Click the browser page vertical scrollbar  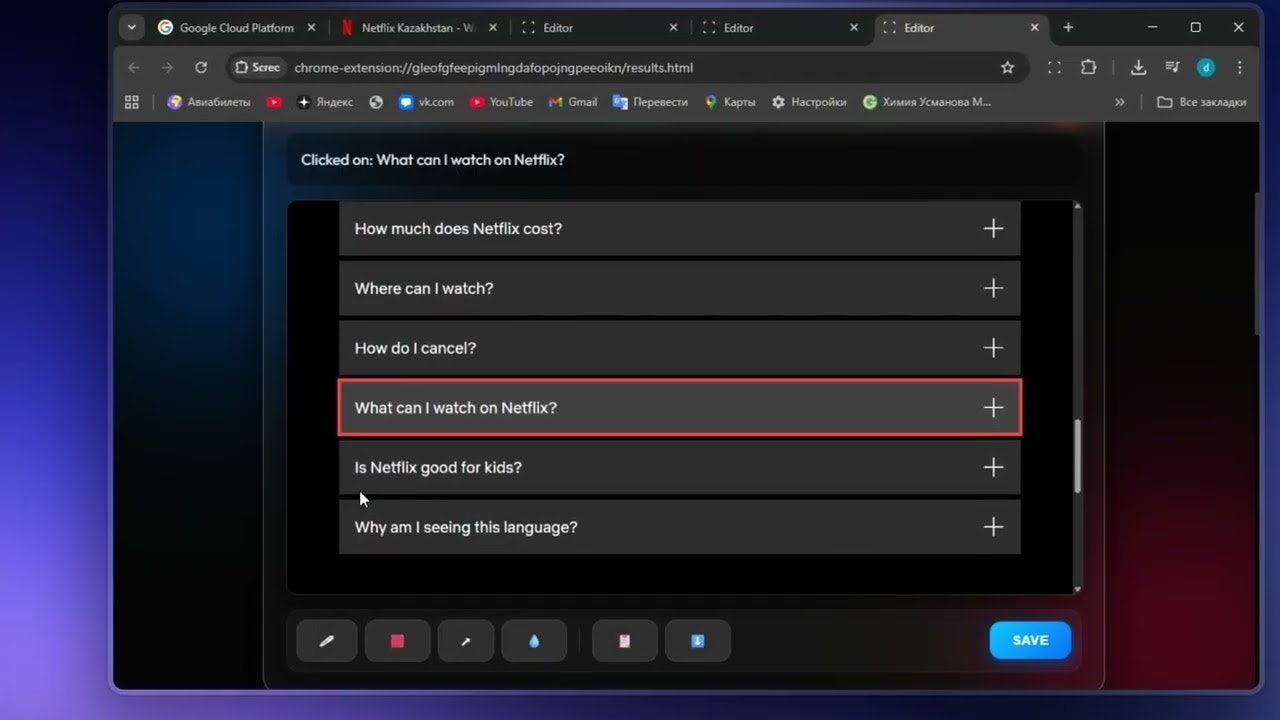[x=1257, y=262]
